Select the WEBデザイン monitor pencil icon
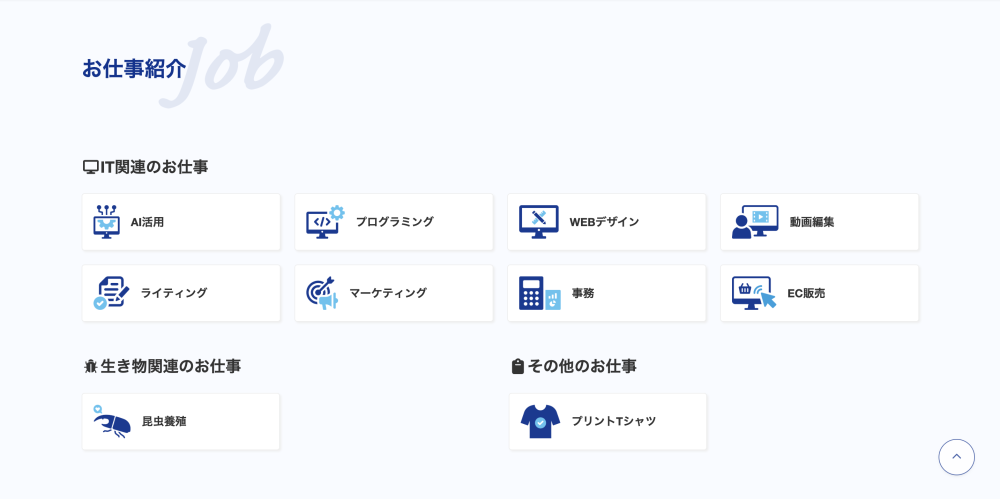The image size is (1000, 499). [x=538, y=222]
